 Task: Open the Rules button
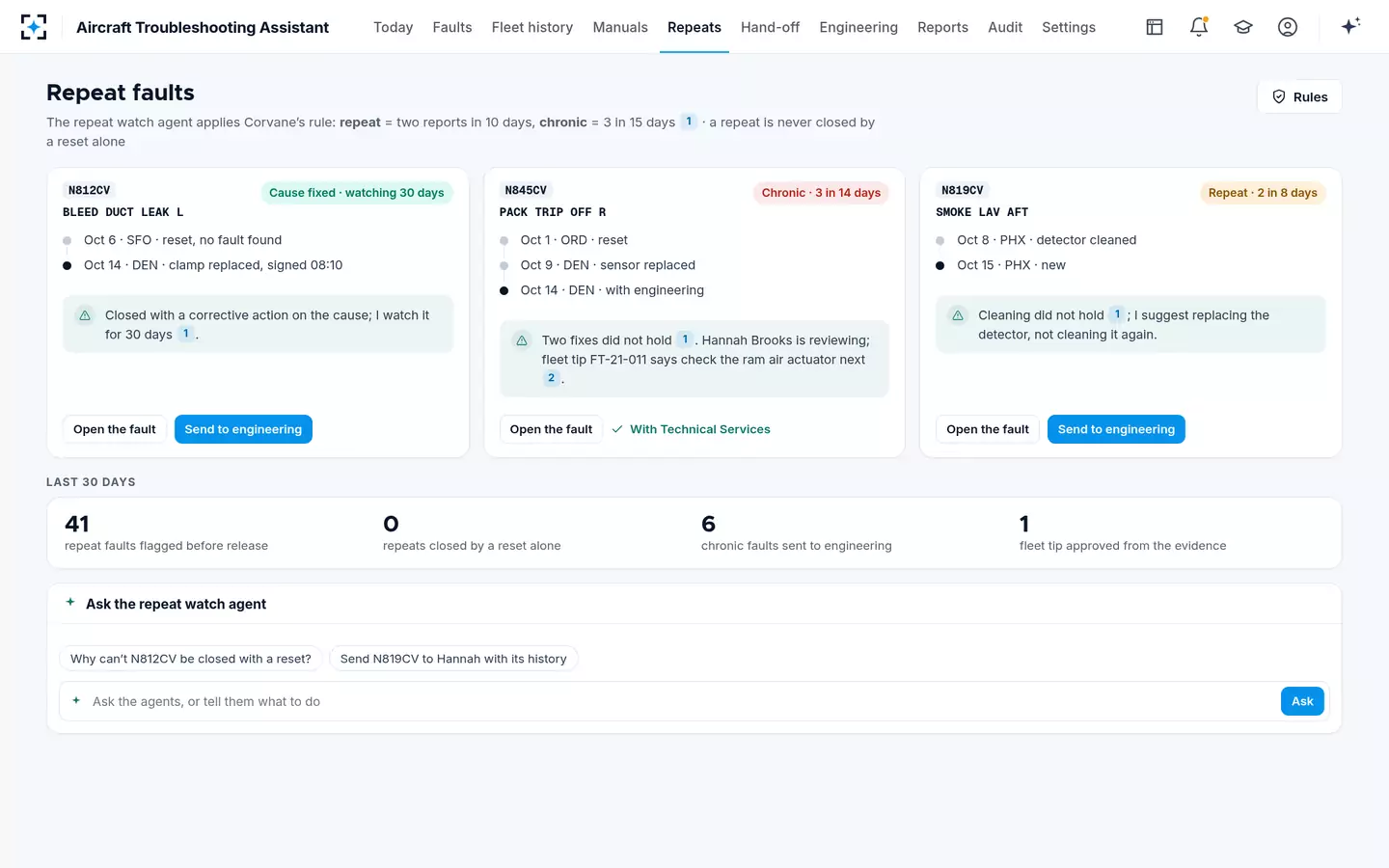click(x=1299, y=96)
